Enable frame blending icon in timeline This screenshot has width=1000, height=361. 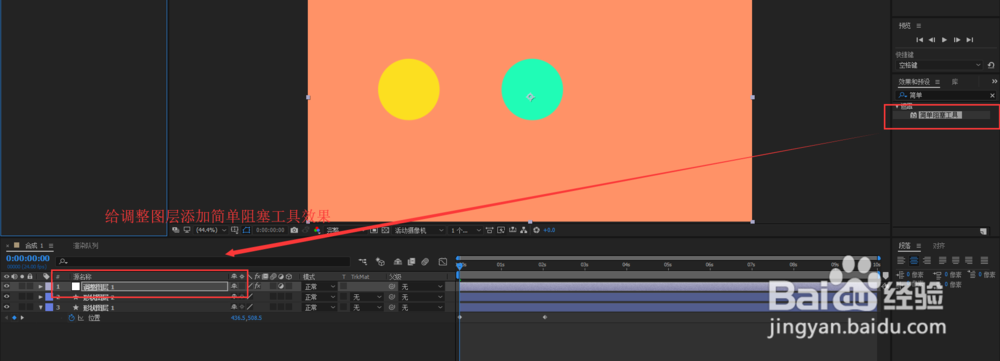(411, 262)
